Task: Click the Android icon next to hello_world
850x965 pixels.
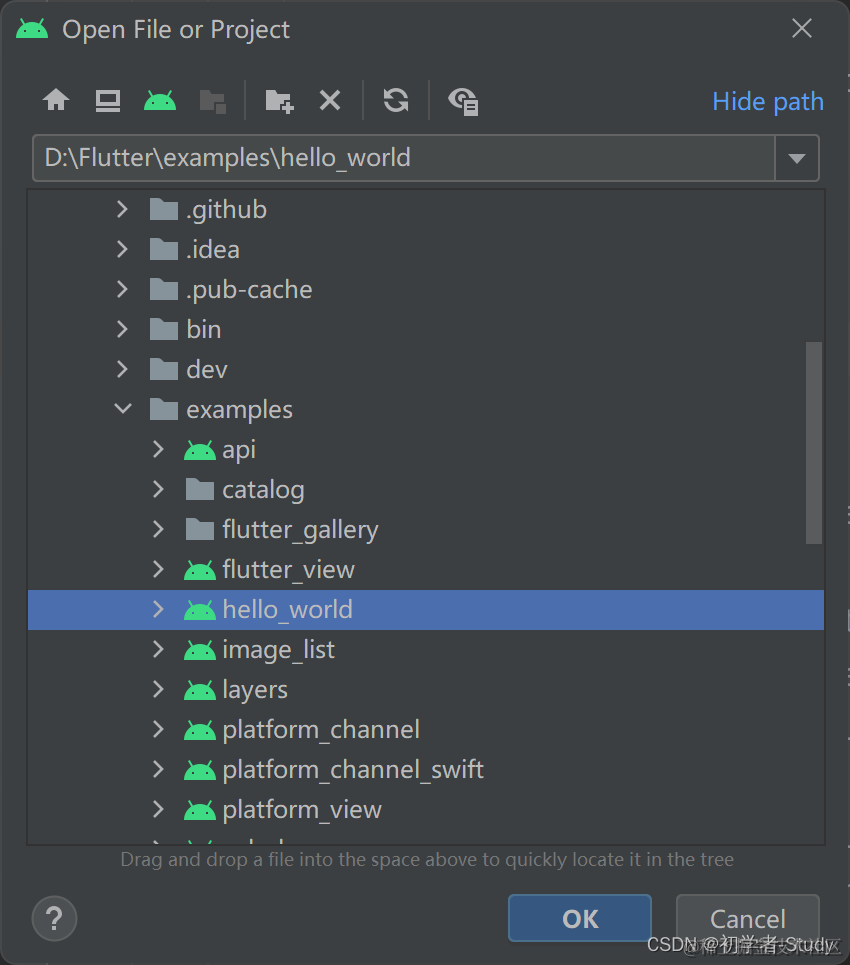Action: pos(199,611)
